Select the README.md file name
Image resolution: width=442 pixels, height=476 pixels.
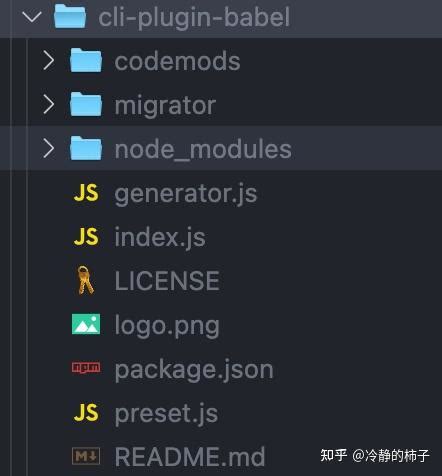click(190, 457)
